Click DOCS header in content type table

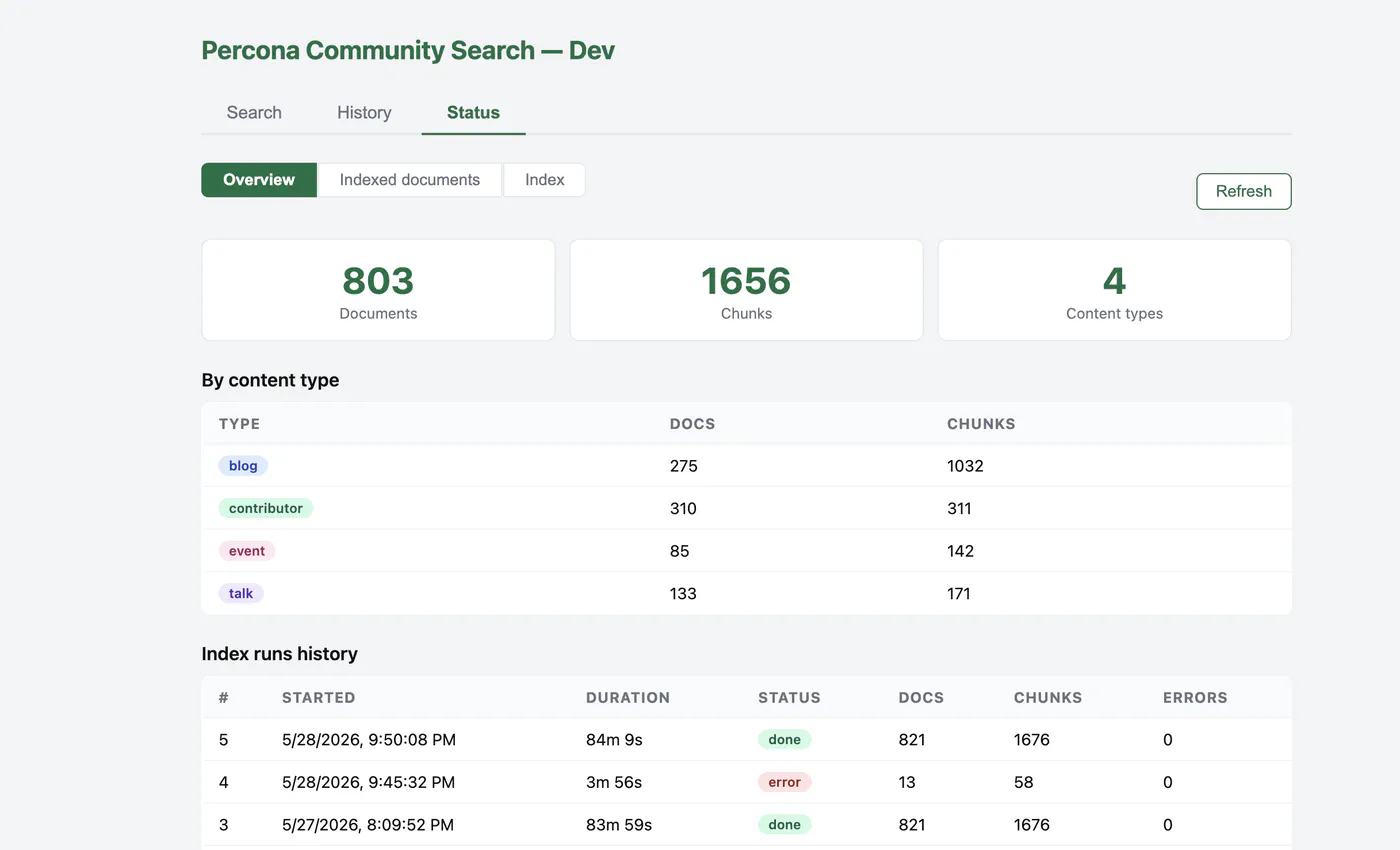point(692,424)
